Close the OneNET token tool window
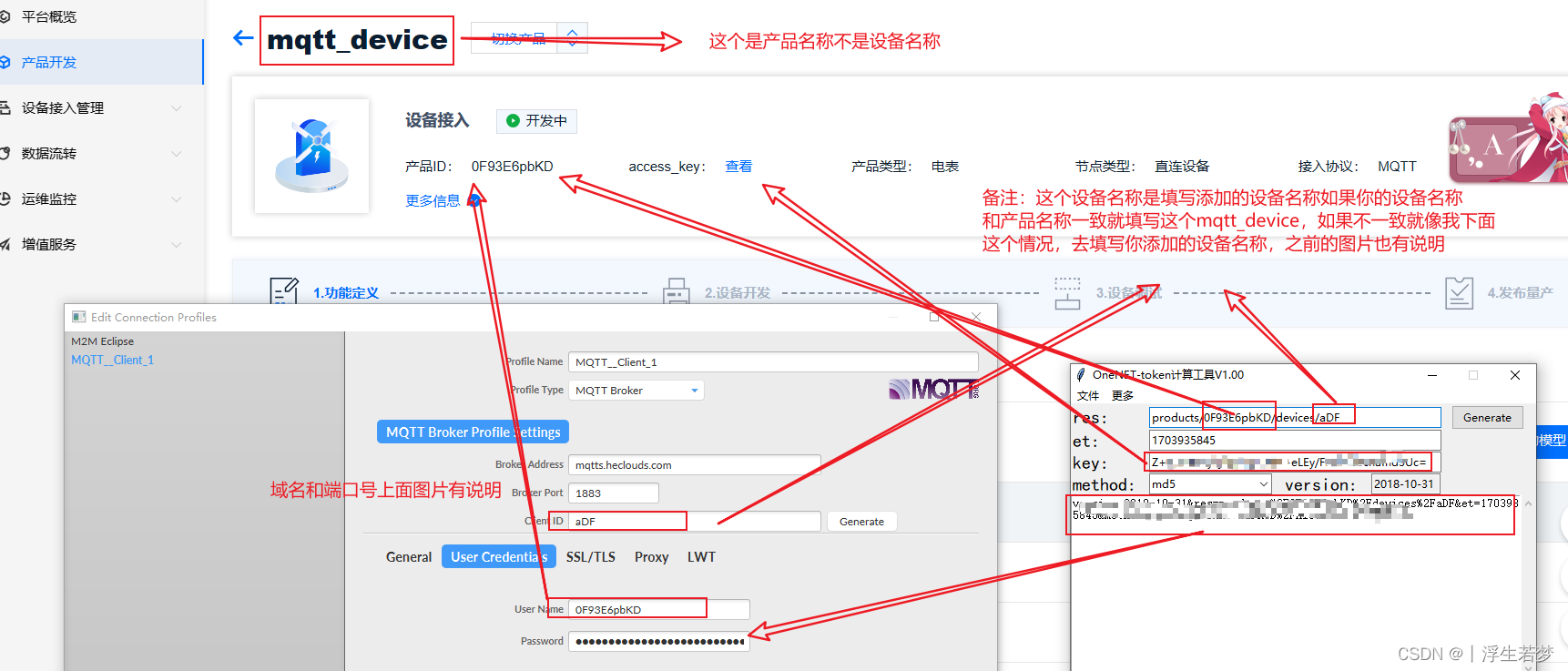 tap(1515, 375)
